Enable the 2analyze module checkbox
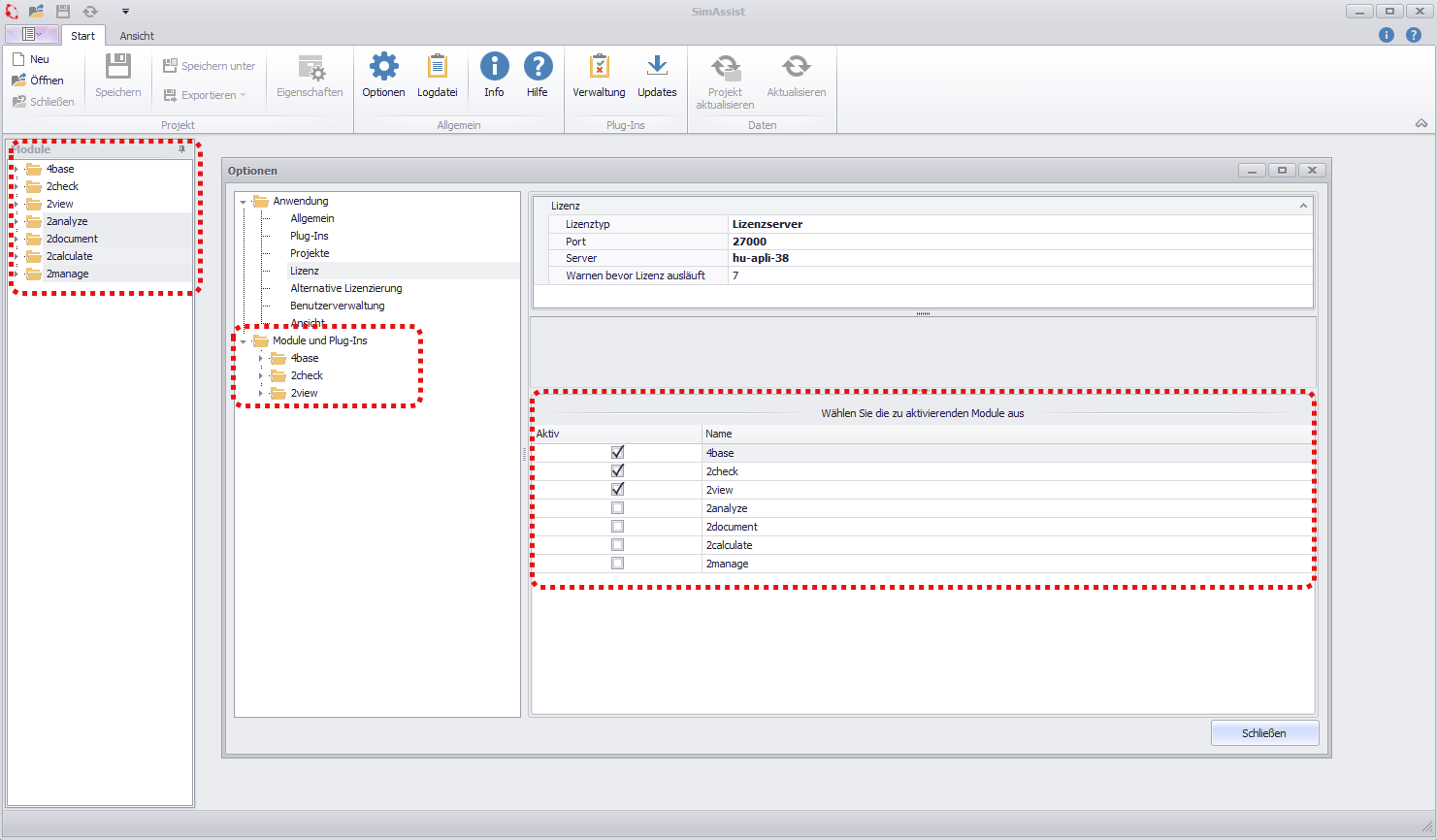The height and width of the screenshot is (840, 1437). (x=617, y=507)
